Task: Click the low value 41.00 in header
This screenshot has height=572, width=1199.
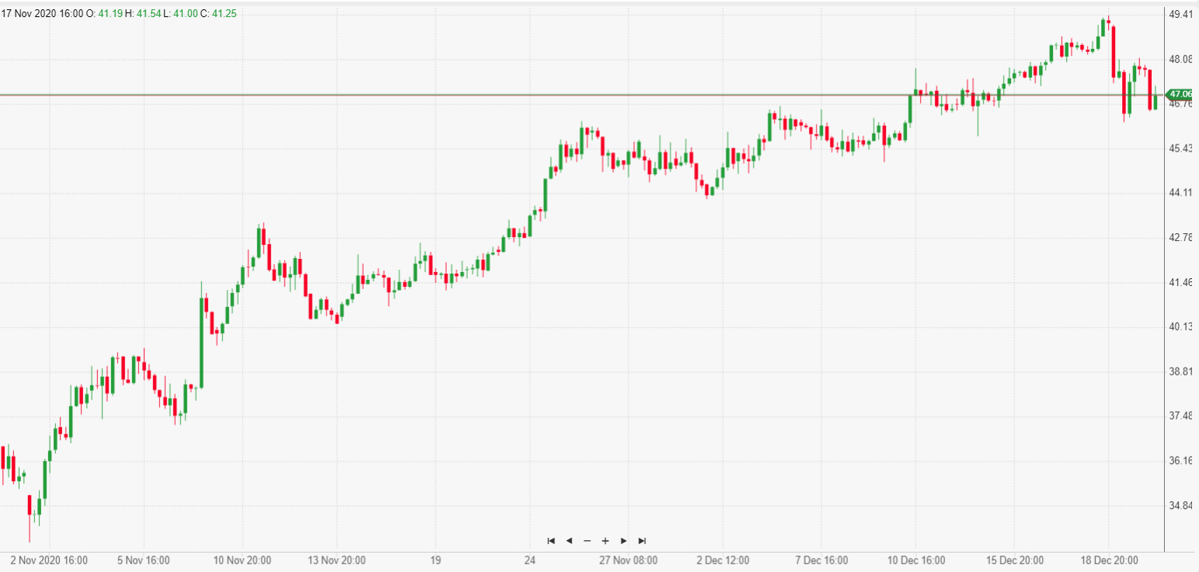Action: (185, 13)
